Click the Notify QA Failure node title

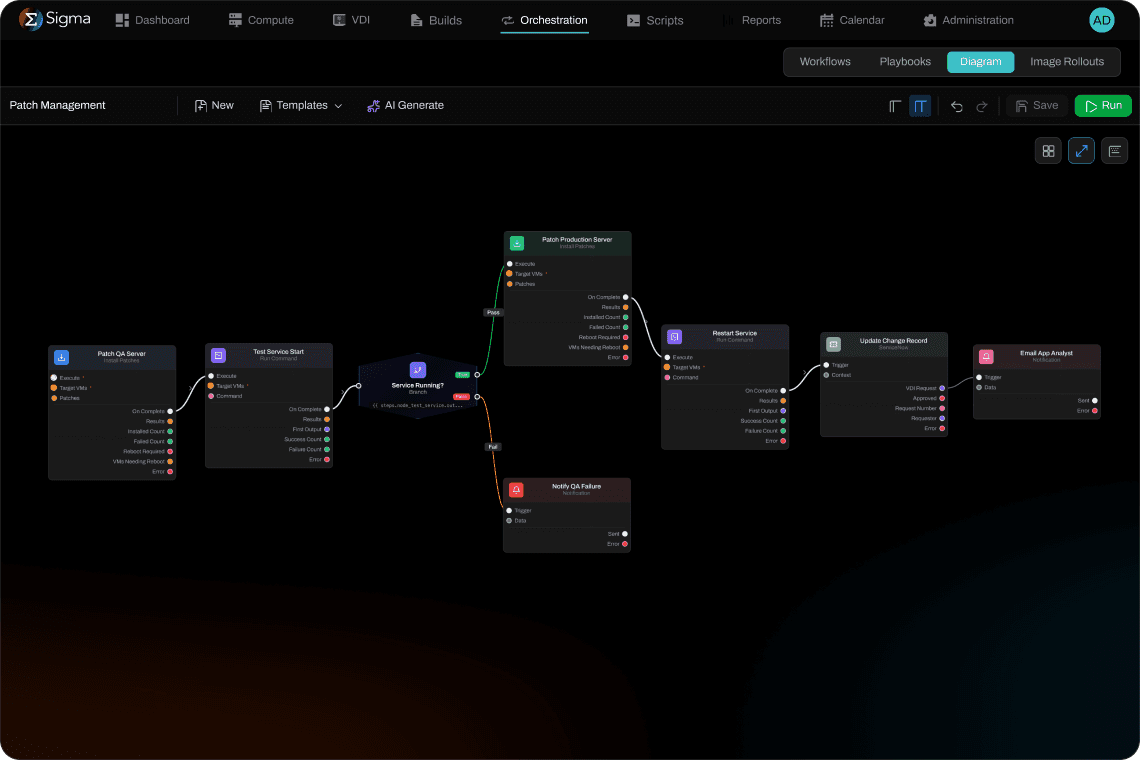coord(577,486)
